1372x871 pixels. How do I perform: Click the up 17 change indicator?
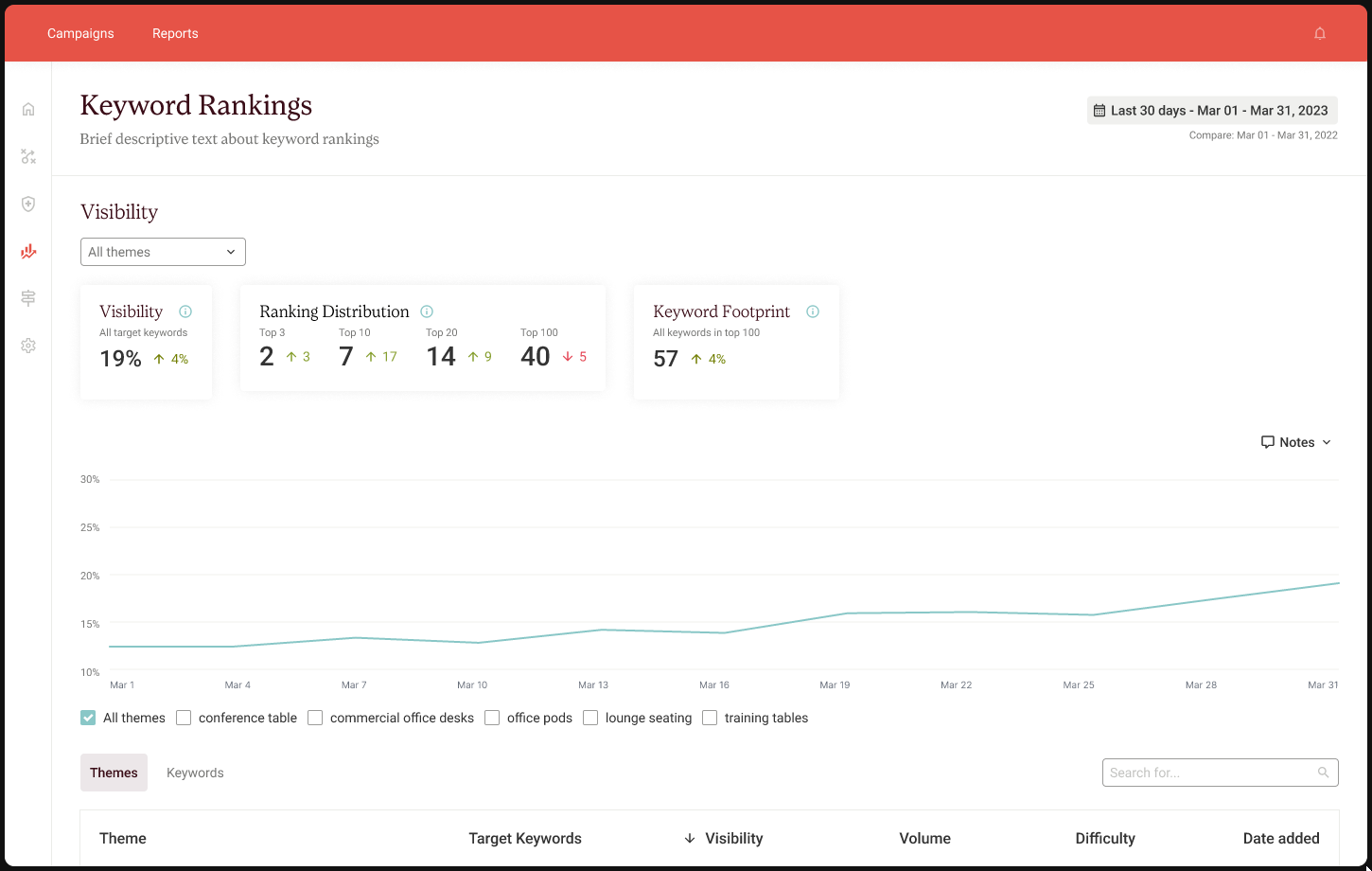(x=381, y=357)
